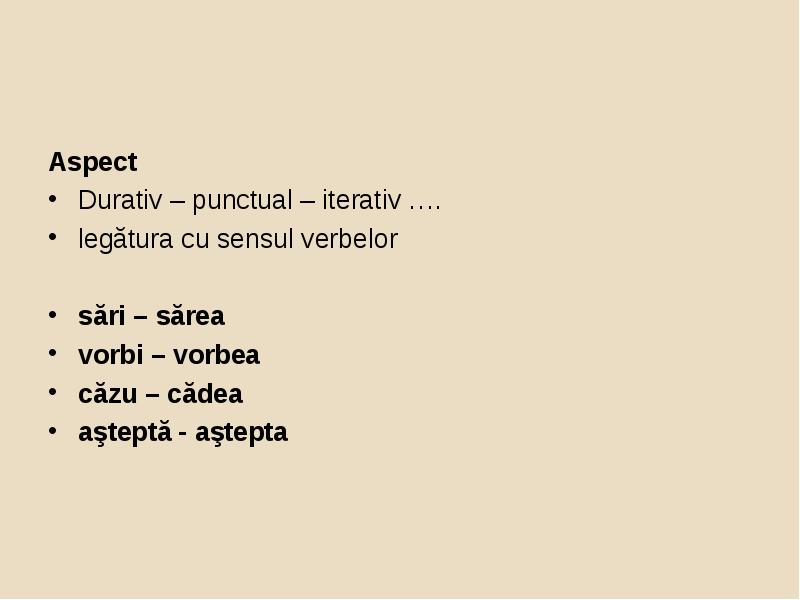The width and height of the screenshot is (800, 600).
Task: Click the word căzu
Action: click(108, 394)
